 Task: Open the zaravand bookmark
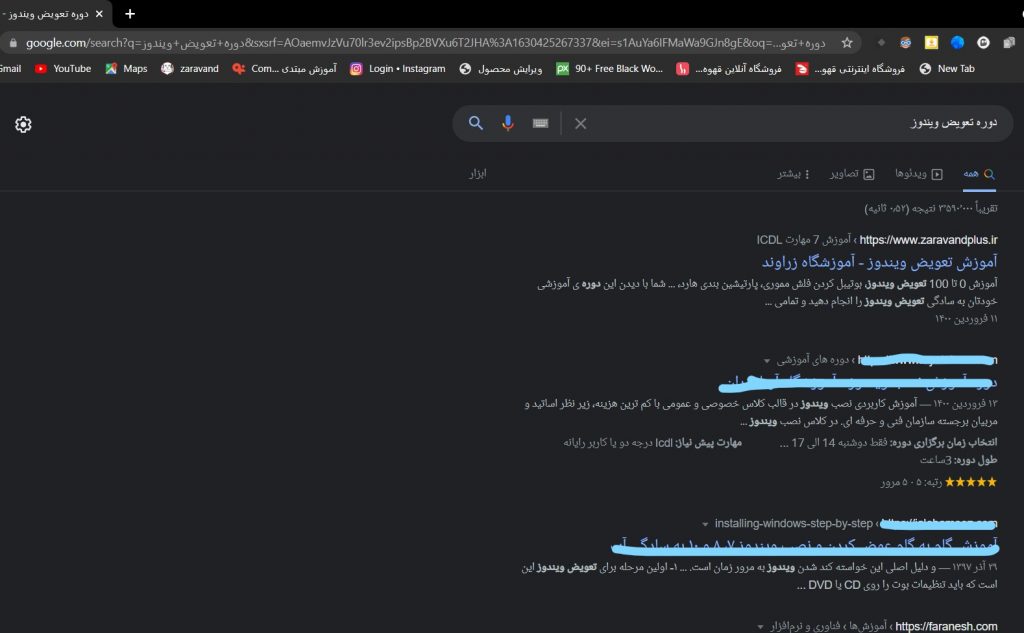point(189,69)
